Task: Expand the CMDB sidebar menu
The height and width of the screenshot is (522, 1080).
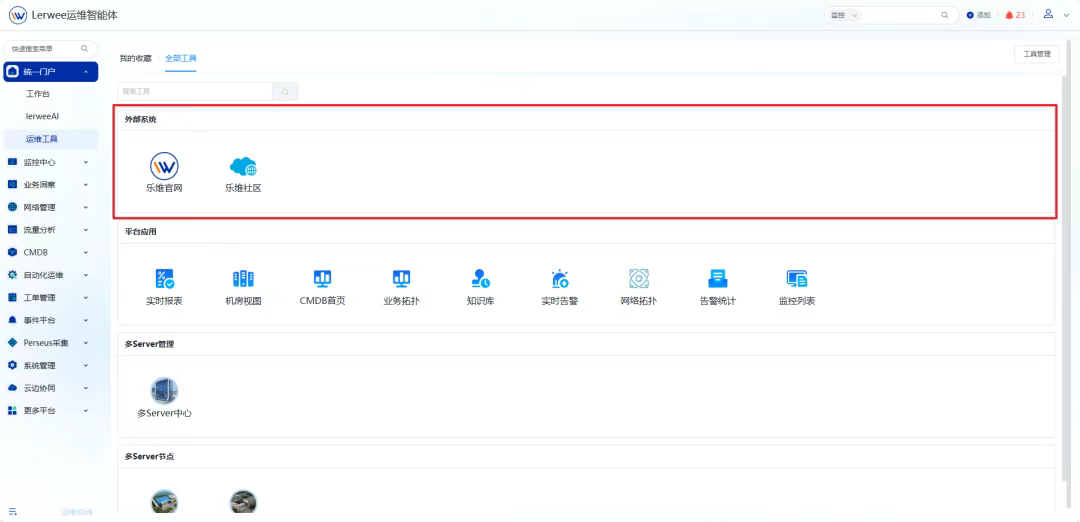Action: click(50, 252)
